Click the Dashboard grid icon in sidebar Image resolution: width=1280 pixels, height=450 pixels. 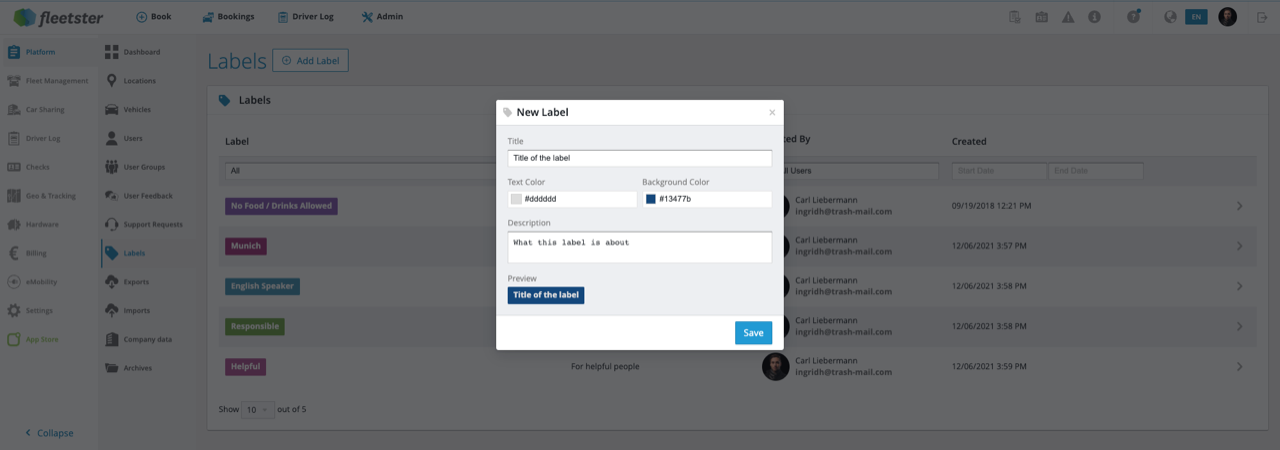[x=112, y=52]
